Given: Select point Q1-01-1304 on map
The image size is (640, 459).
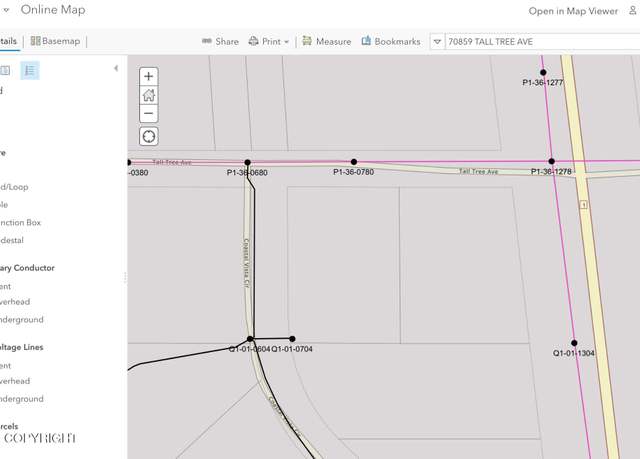Looking at the screenshot, I should 574,343.
